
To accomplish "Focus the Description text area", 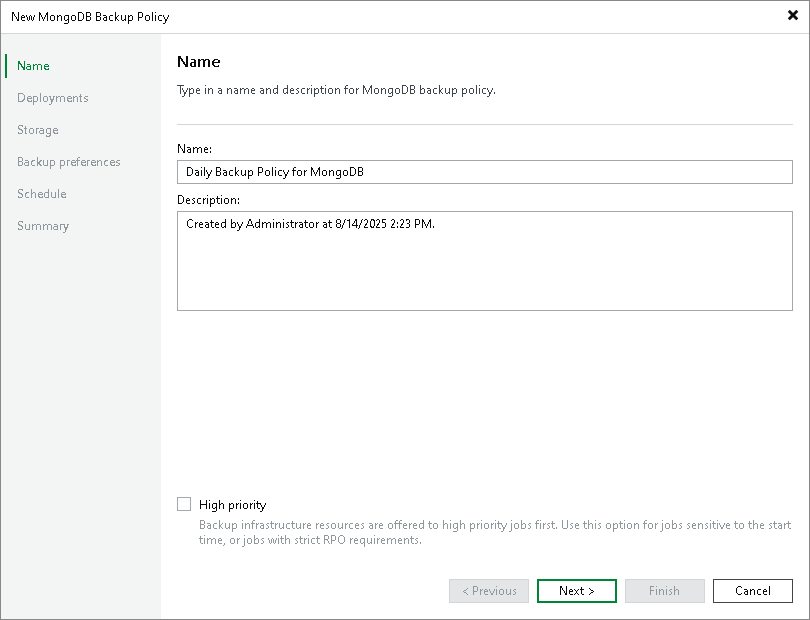I will point(485,261).
